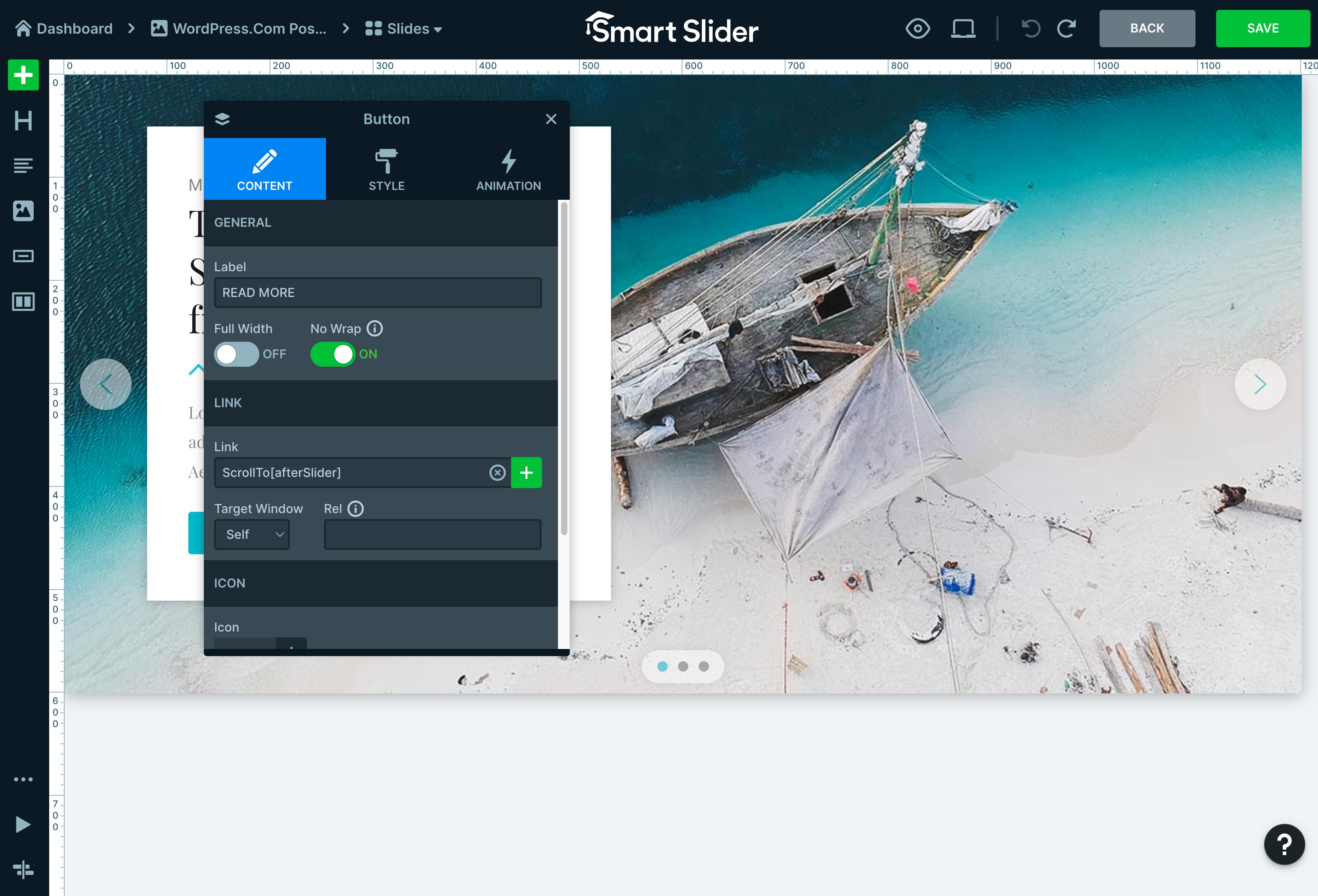
Task: Click the BACK button
Action: click(x=1147, y=29)
